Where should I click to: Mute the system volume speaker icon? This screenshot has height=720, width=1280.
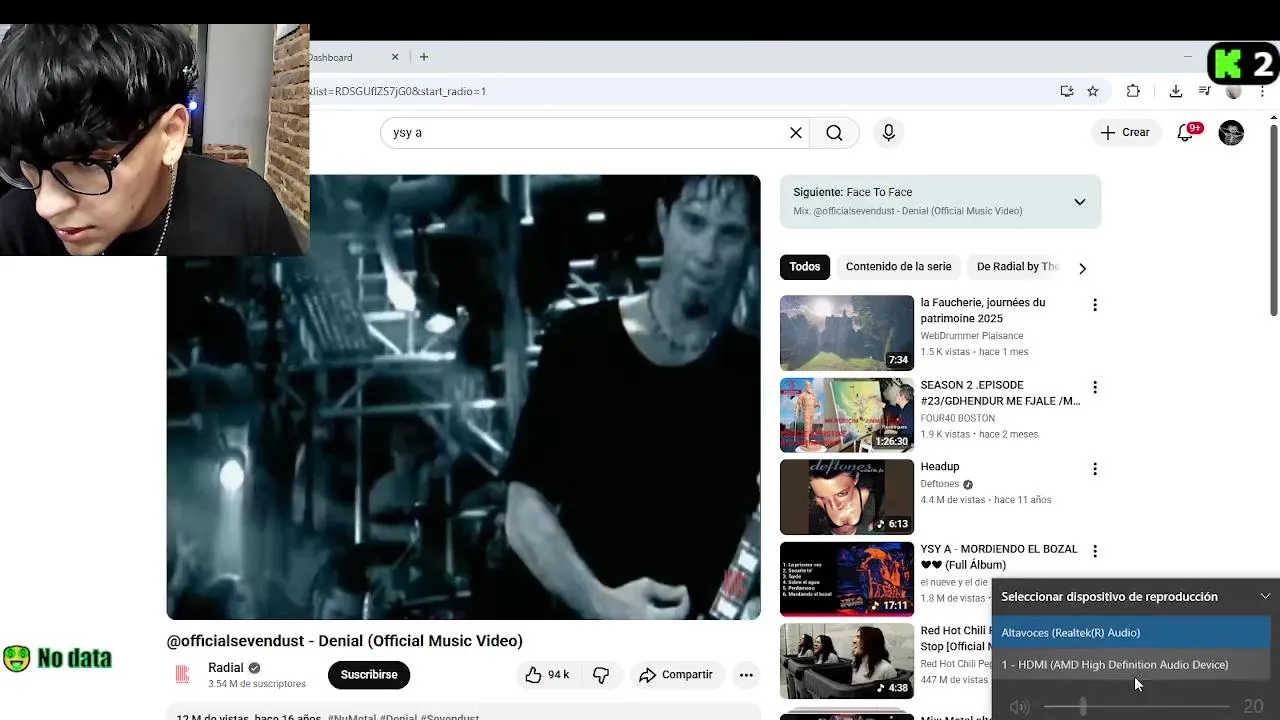click(1019, 707)
